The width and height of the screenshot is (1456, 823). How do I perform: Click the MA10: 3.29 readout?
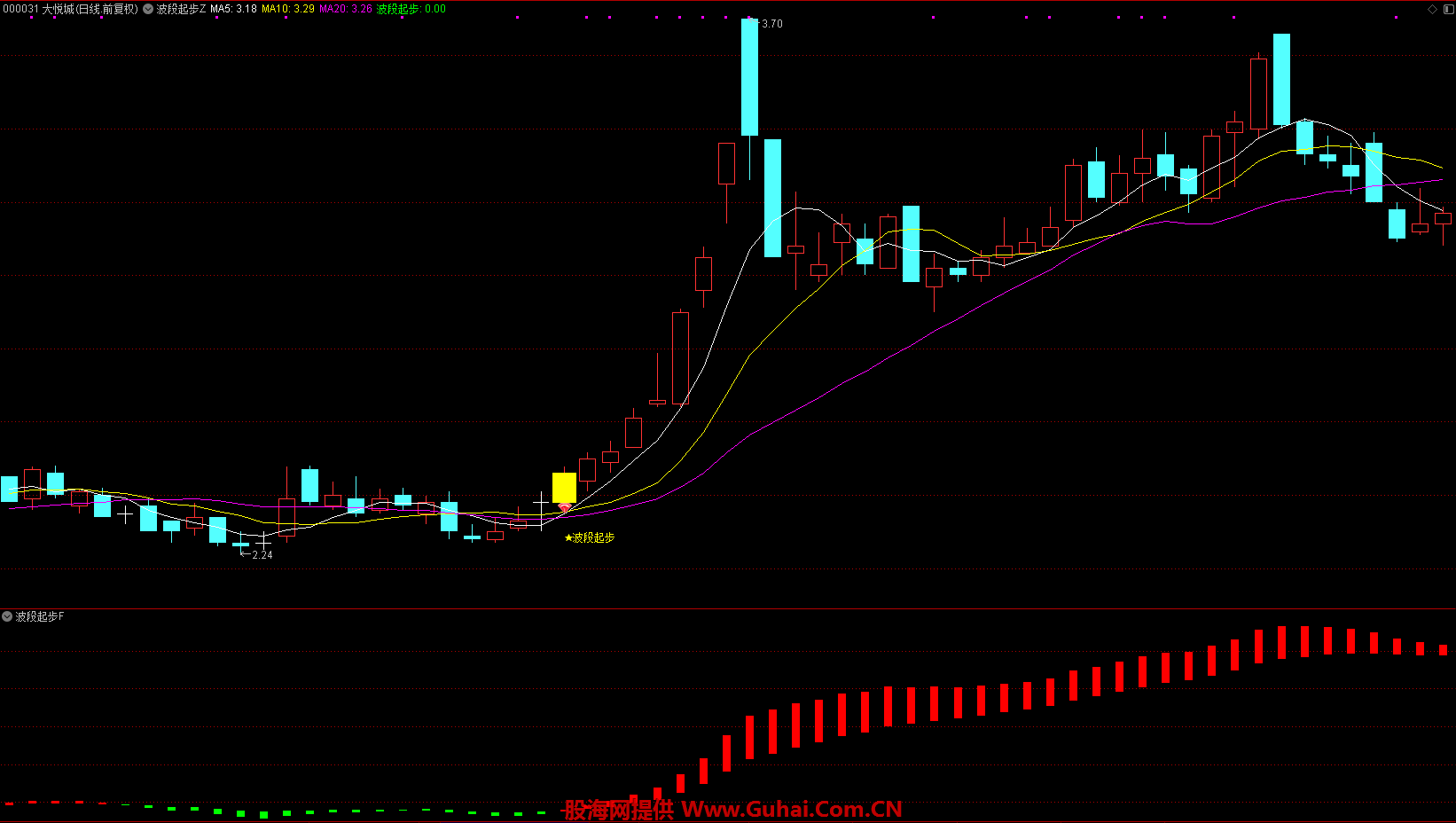[288, 9]
